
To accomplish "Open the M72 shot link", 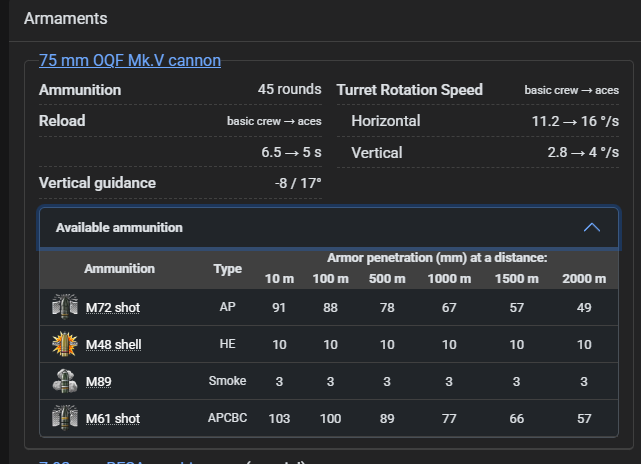I will click(112, 308).
